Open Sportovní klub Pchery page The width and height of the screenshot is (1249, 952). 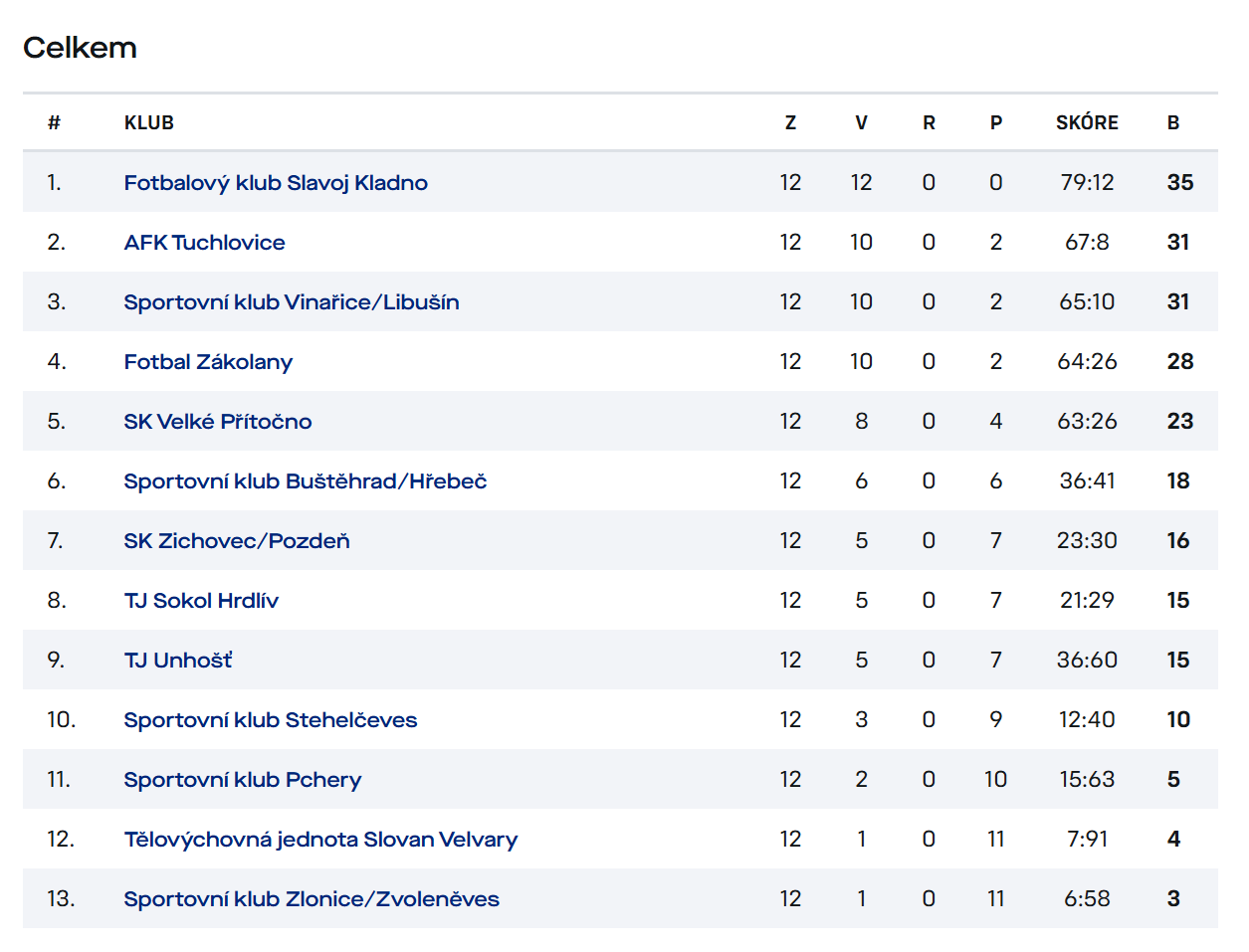tap(242, 780)
